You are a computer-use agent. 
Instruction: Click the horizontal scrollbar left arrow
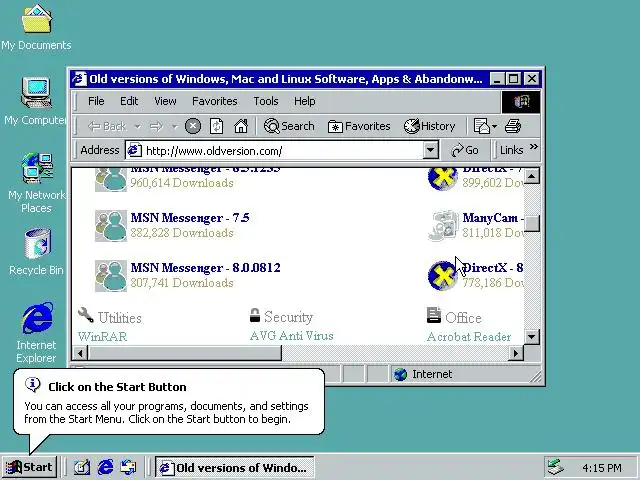point(80,353)
